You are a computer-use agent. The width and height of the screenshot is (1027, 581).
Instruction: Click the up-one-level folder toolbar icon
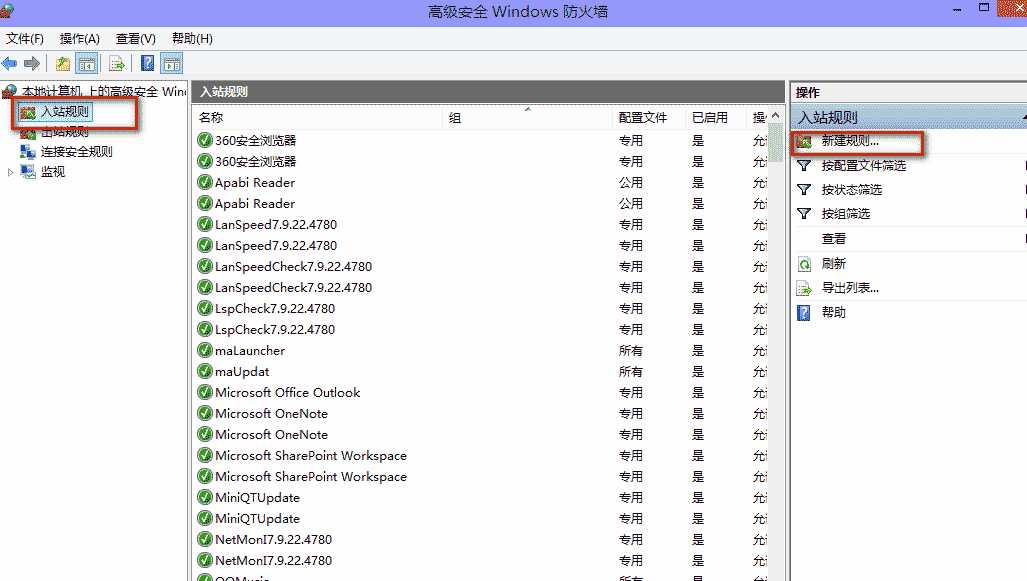[63, 64]
